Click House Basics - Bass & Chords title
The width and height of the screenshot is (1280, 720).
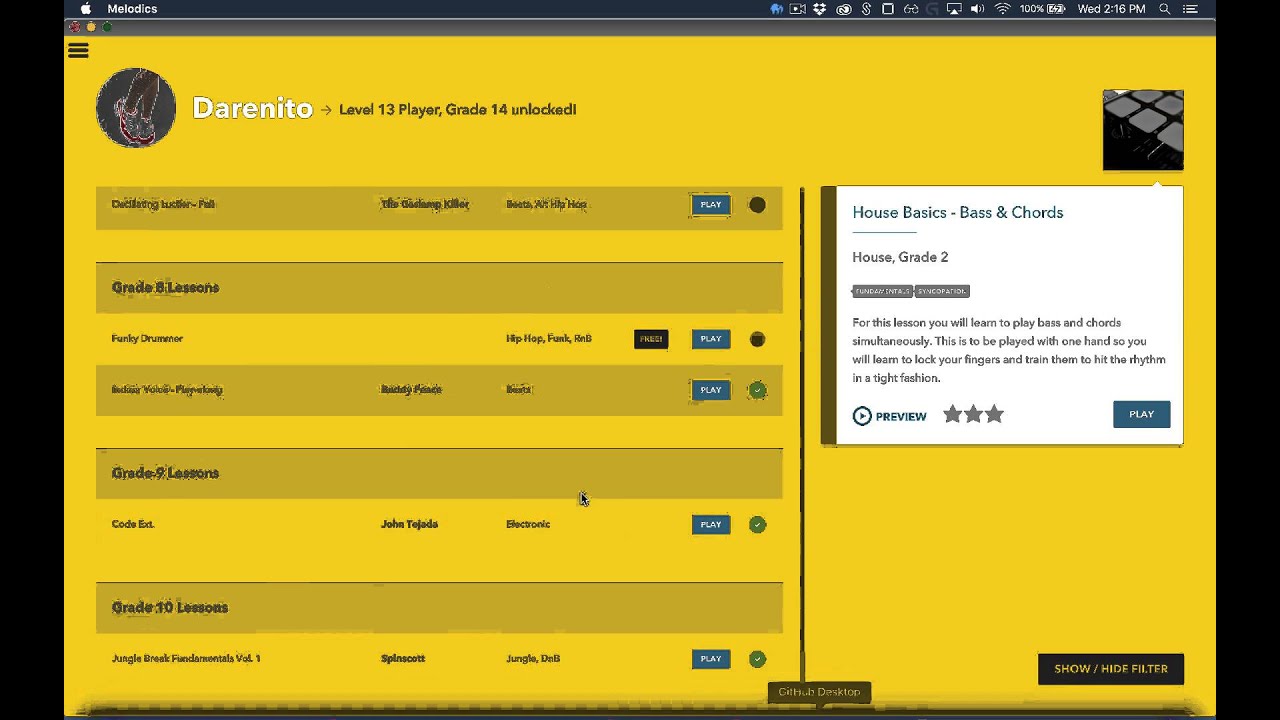(x=958, y=213)
